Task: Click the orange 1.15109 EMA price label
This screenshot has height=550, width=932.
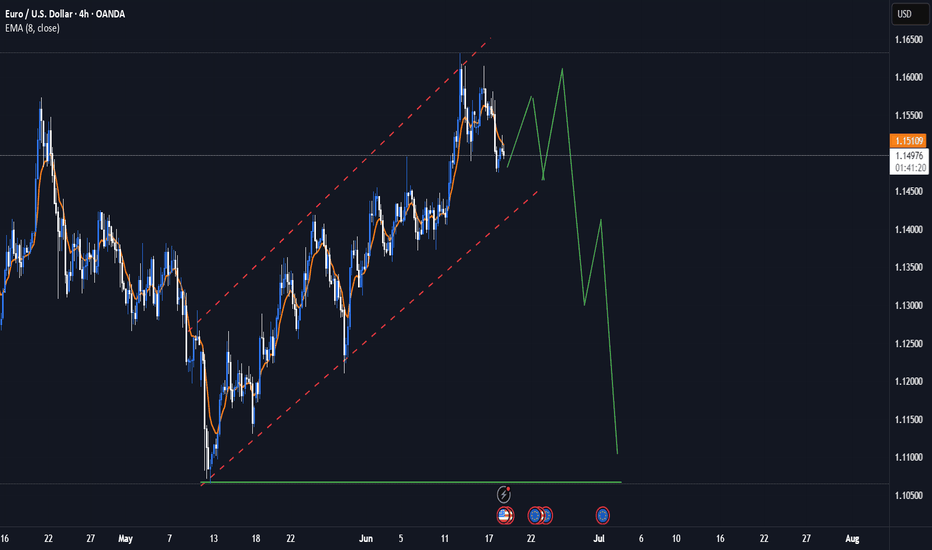Action: tap(908, 141)
